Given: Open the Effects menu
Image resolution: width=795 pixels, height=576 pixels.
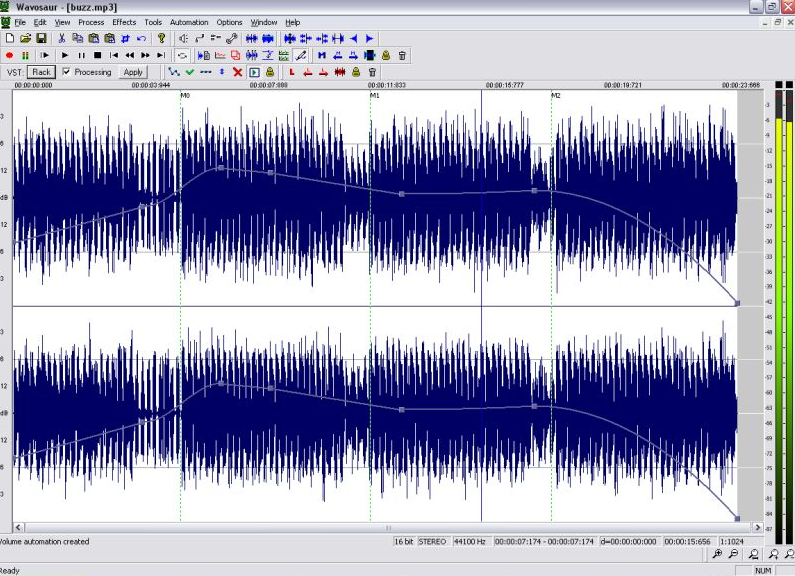Looking at the screenshot, I should tap(124, 22).
